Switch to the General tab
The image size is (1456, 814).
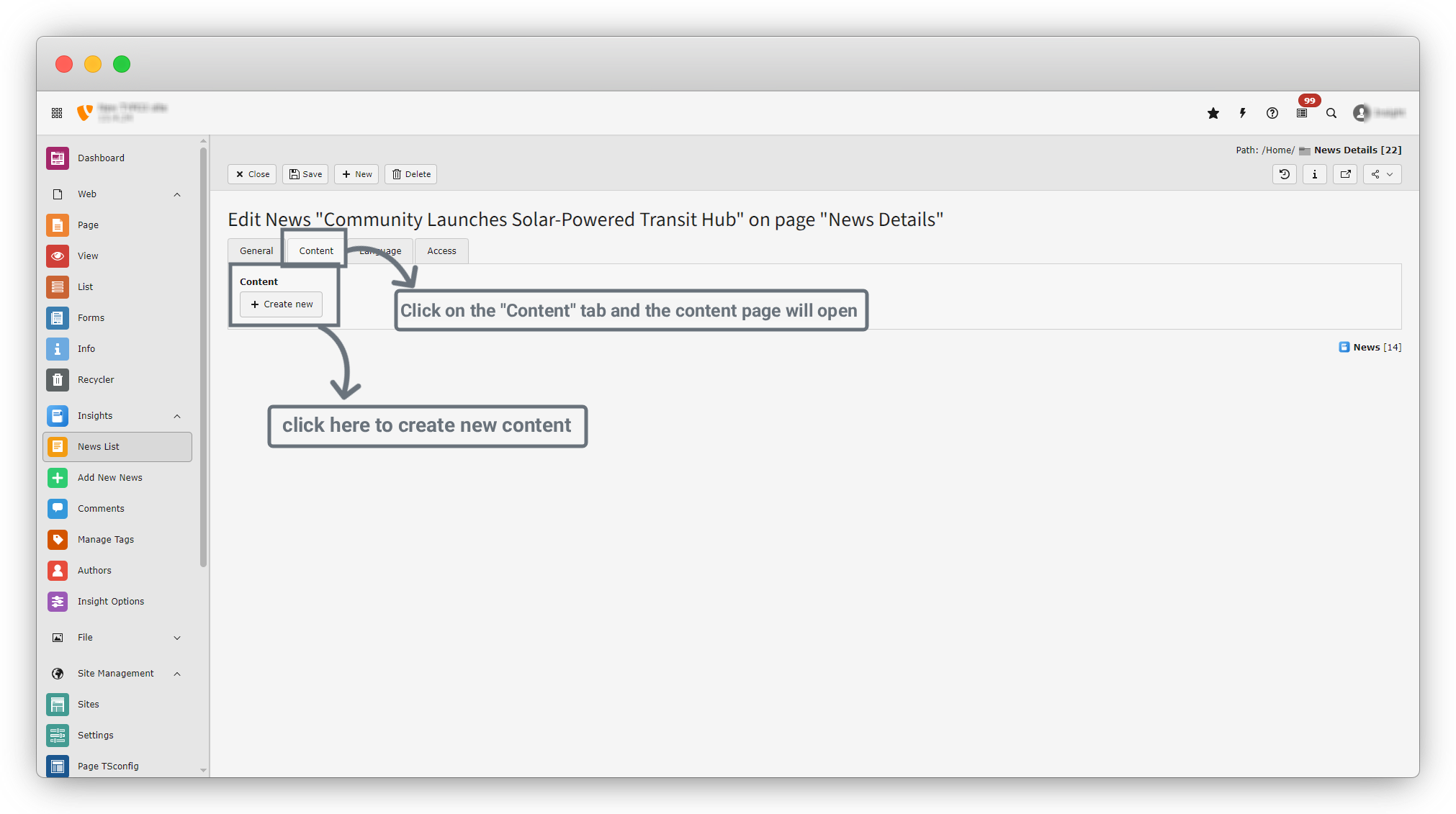pos(256,251)
